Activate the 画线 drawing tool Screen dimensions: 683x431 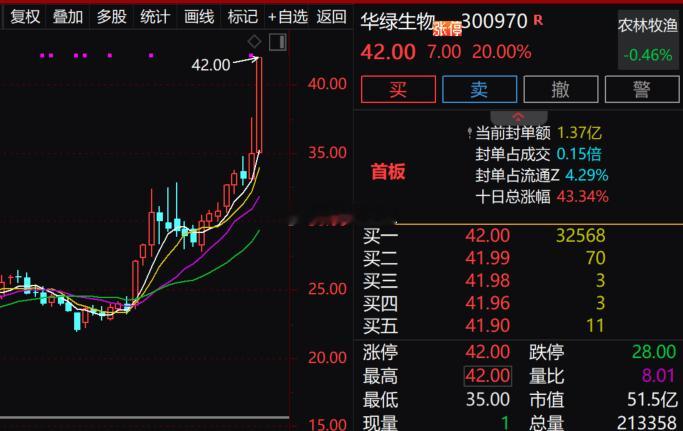point(199,17)
